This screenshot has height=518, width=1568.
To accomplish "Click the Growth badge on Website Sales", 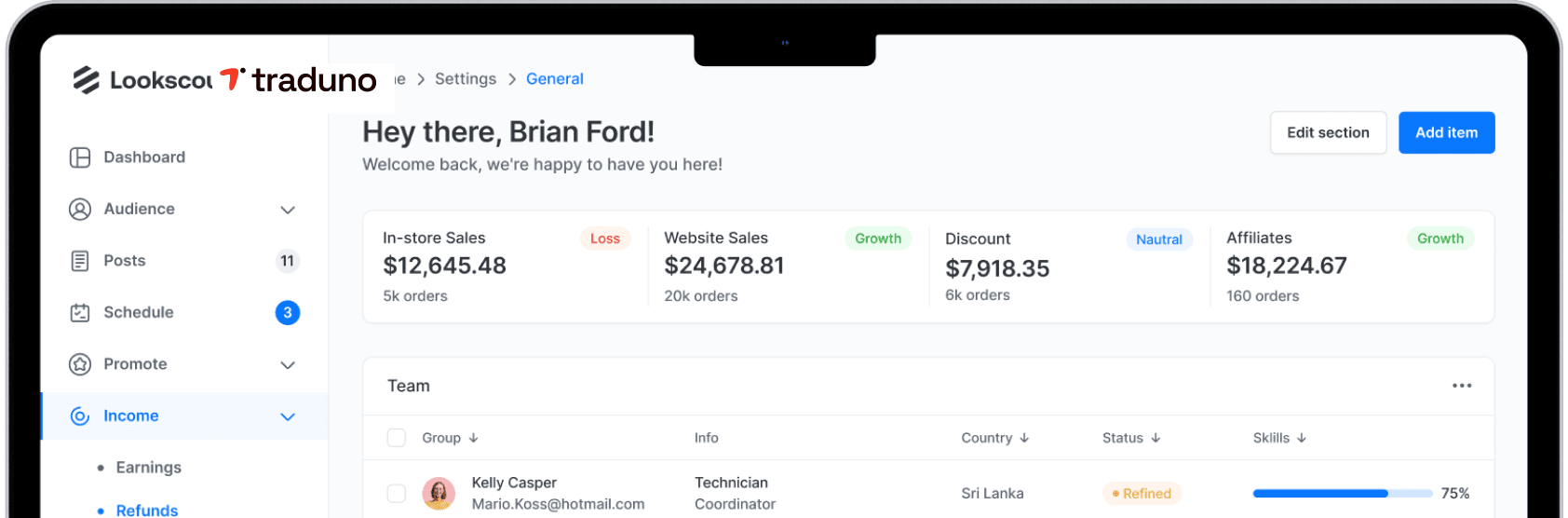I will (878, 239).
